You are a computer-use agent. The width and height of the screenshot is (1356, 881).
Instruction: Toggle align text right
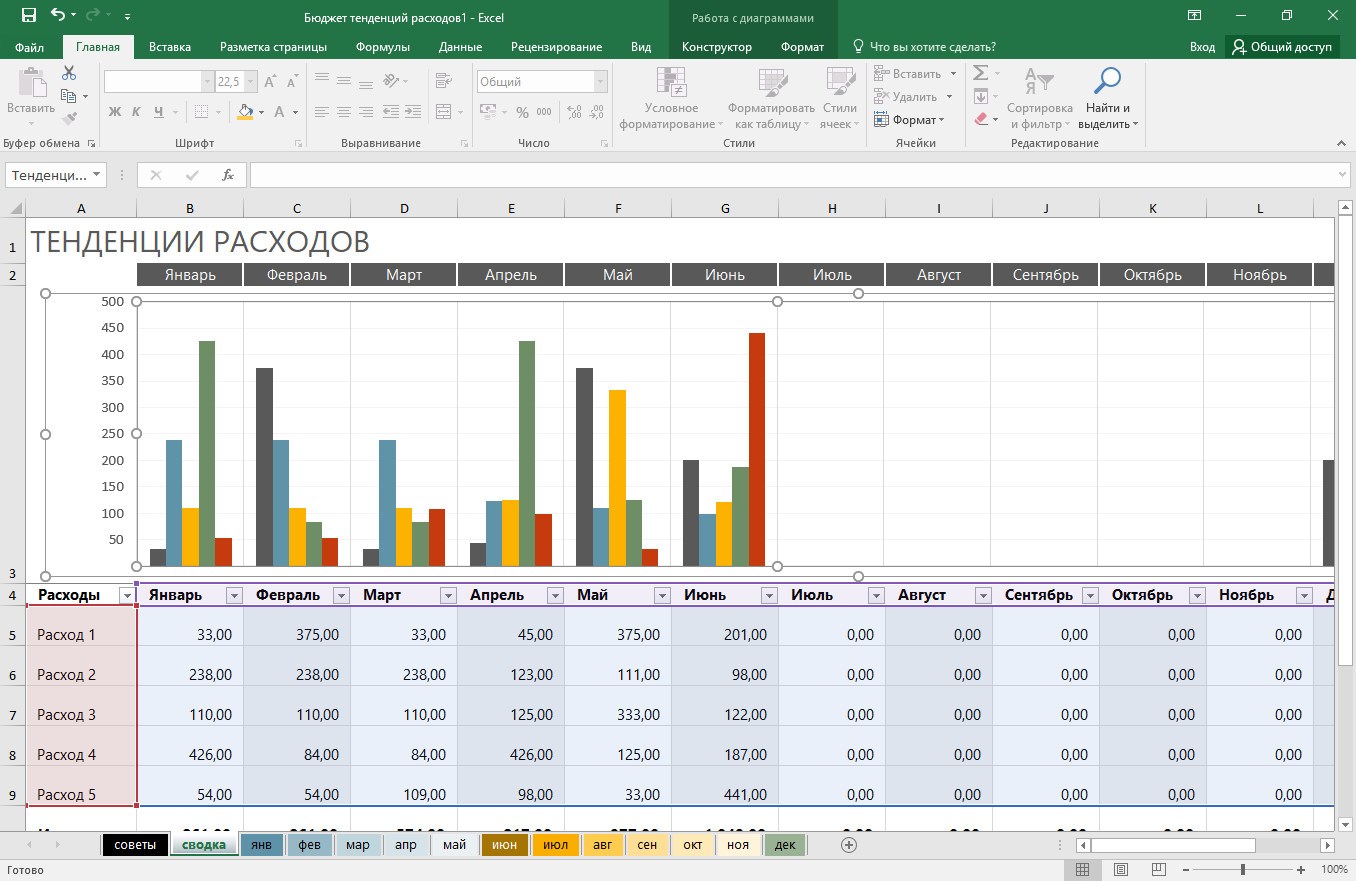(366, 112)
